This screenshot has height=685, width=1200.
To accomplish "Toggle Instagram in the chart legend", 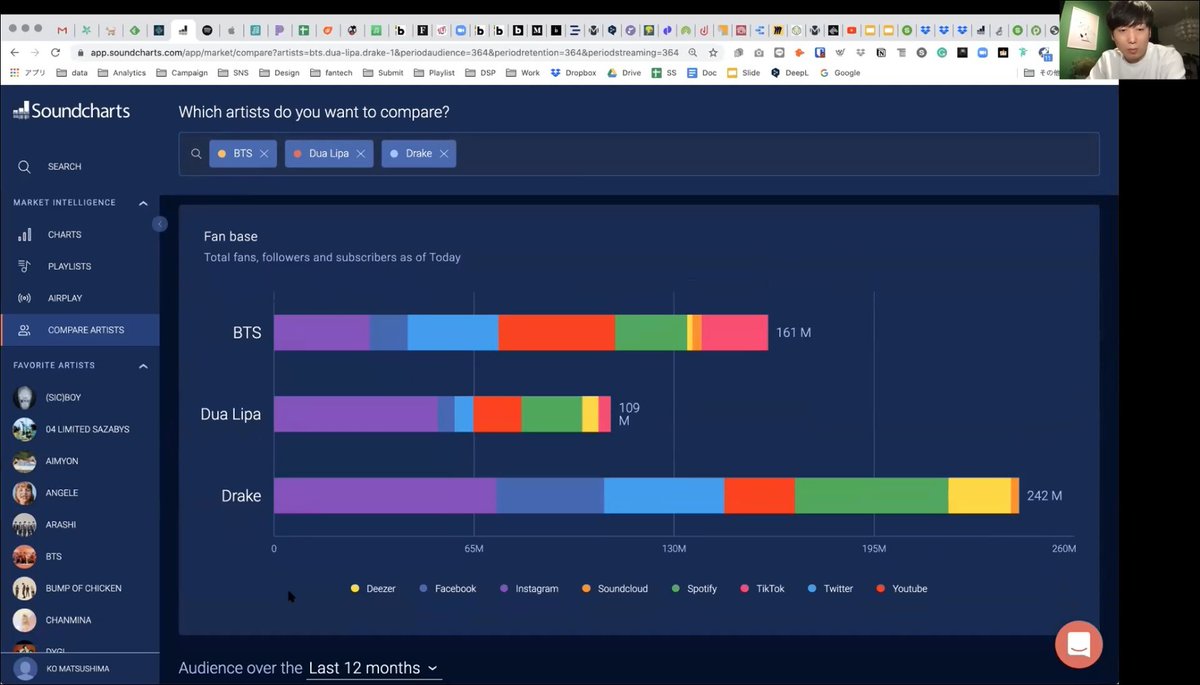I will pos(529,589).
